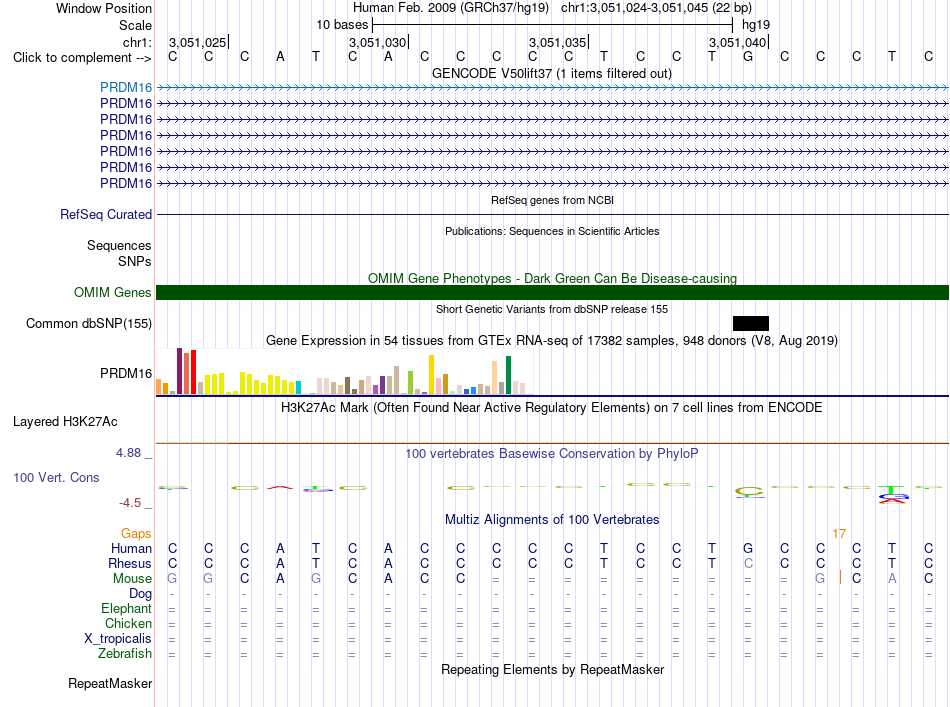The image size is (950, 707).
Task: Click the GENCODE V50lift37 track title
Action: click(551, 73)
